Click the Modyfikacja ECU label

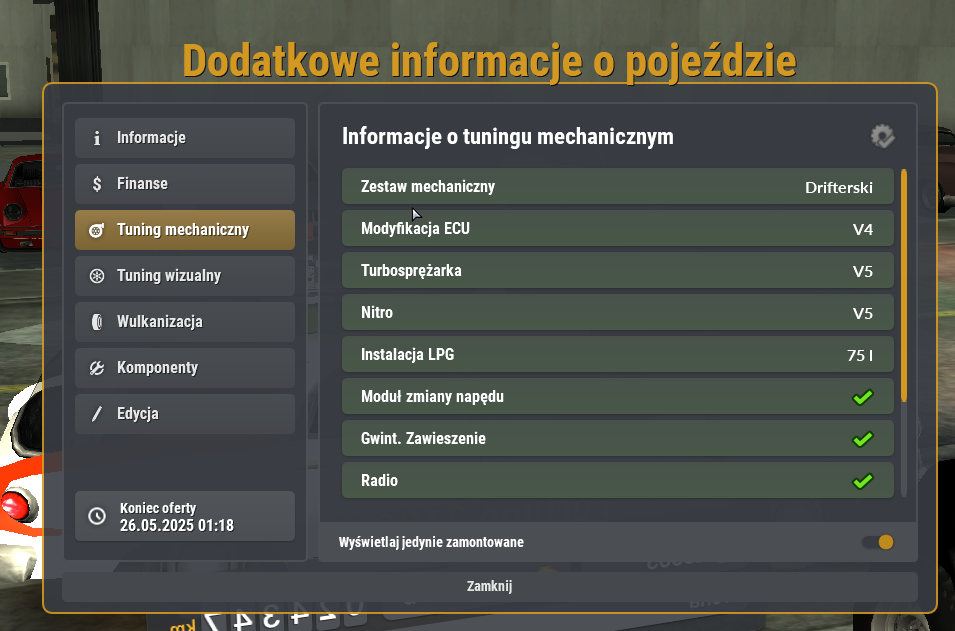[x=415, y=228]
